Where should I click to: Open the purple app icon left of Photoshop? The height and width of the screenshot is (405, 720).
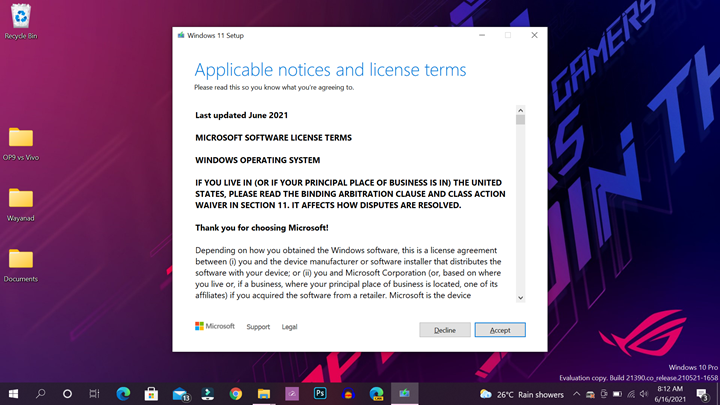click(x=292, y=394)
